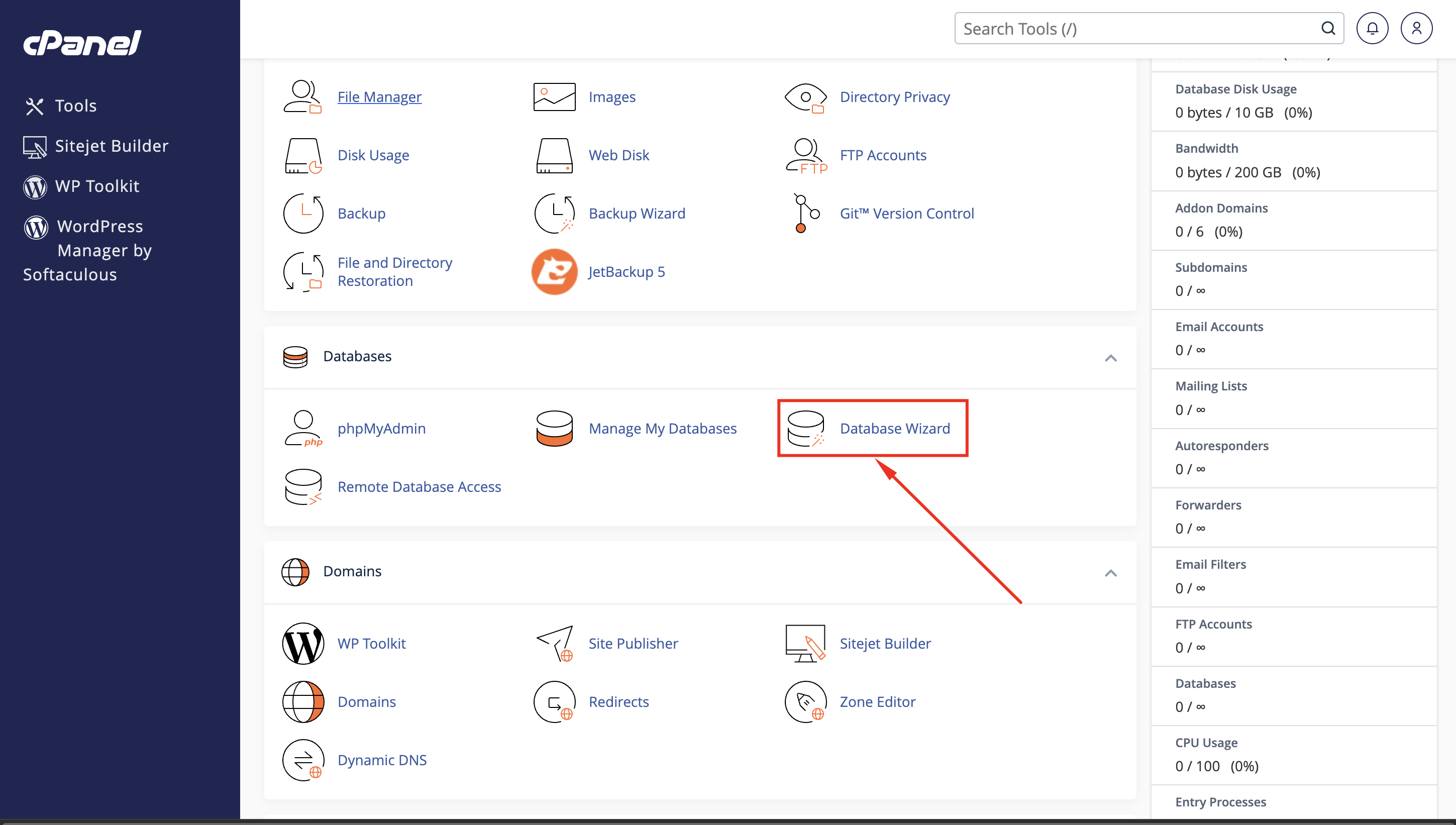Image resolution: width=1456 pixels, height=825 pixels.
Task: Open Manage My Databases link
Action: 662,429
